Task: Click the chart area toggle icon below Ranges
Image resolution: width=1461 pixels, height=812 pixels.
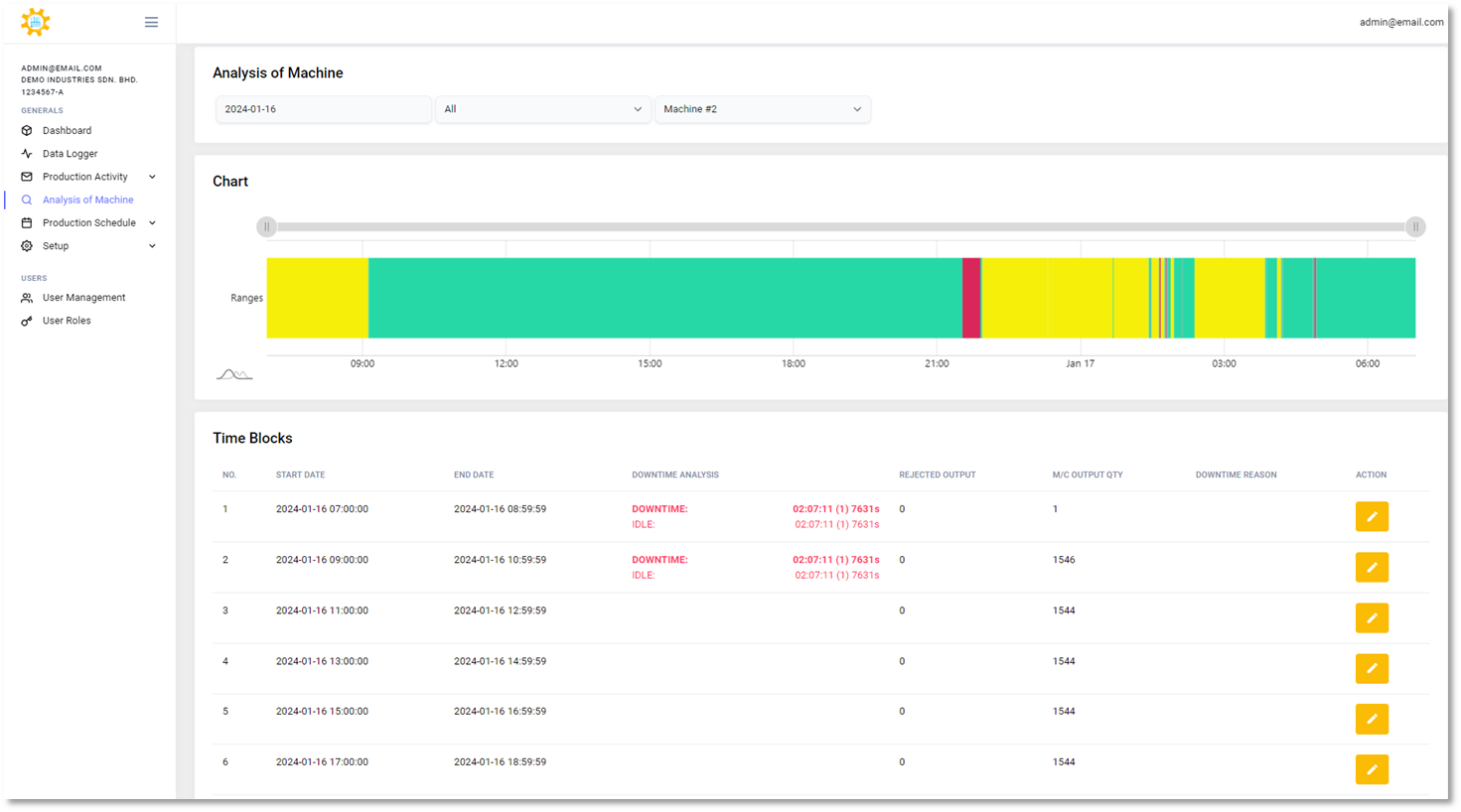Action: tap(234, 374)
